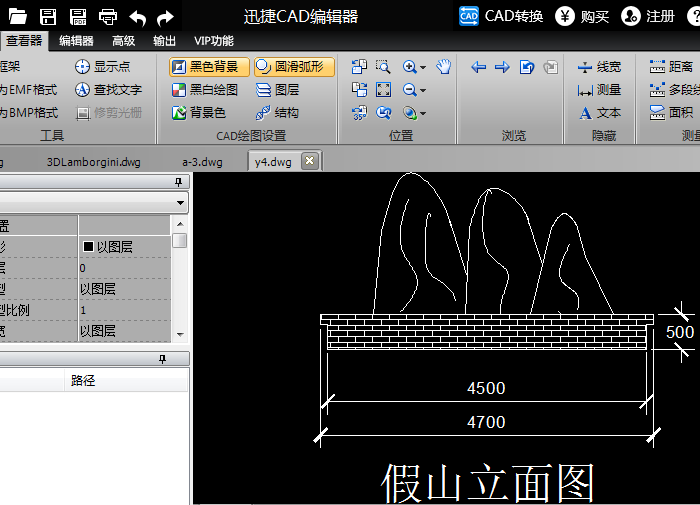Expand the zoom out dropdown arrow
The width and height of the screenshot is (700, 505).
423,90
